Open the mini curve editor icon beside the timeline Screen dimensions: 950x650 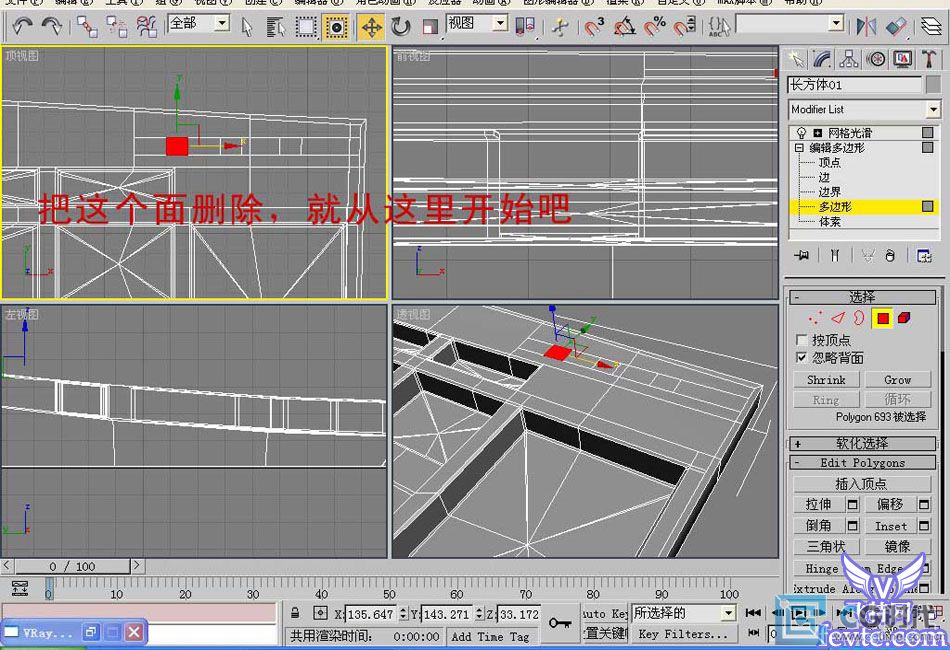20,587
